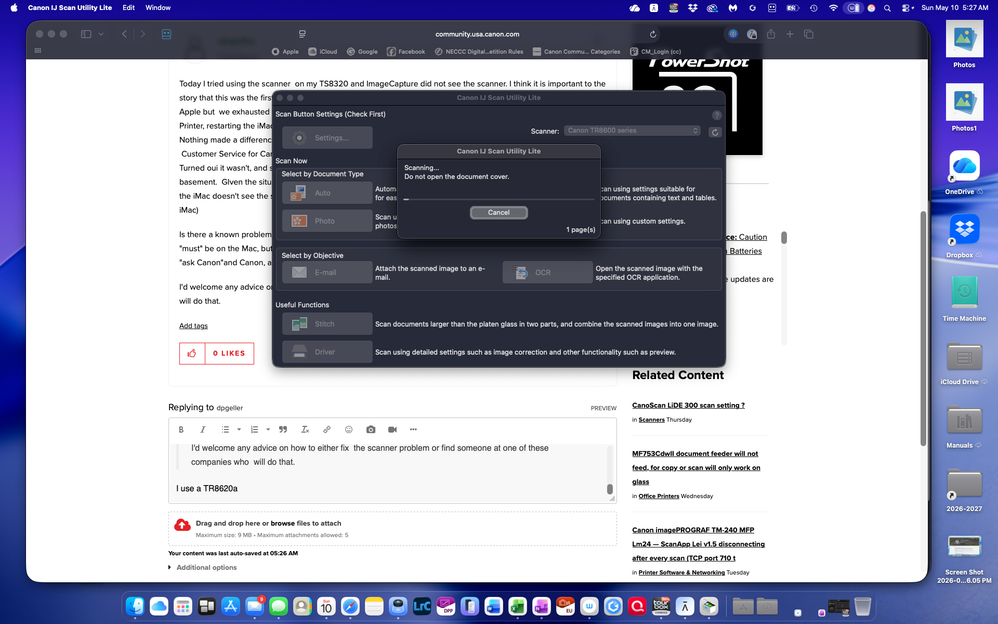Open NECCC Digital Competition Rules bookmark
Image resolution: width=998 pixels, height=624 pixels.
pos(479,52)
